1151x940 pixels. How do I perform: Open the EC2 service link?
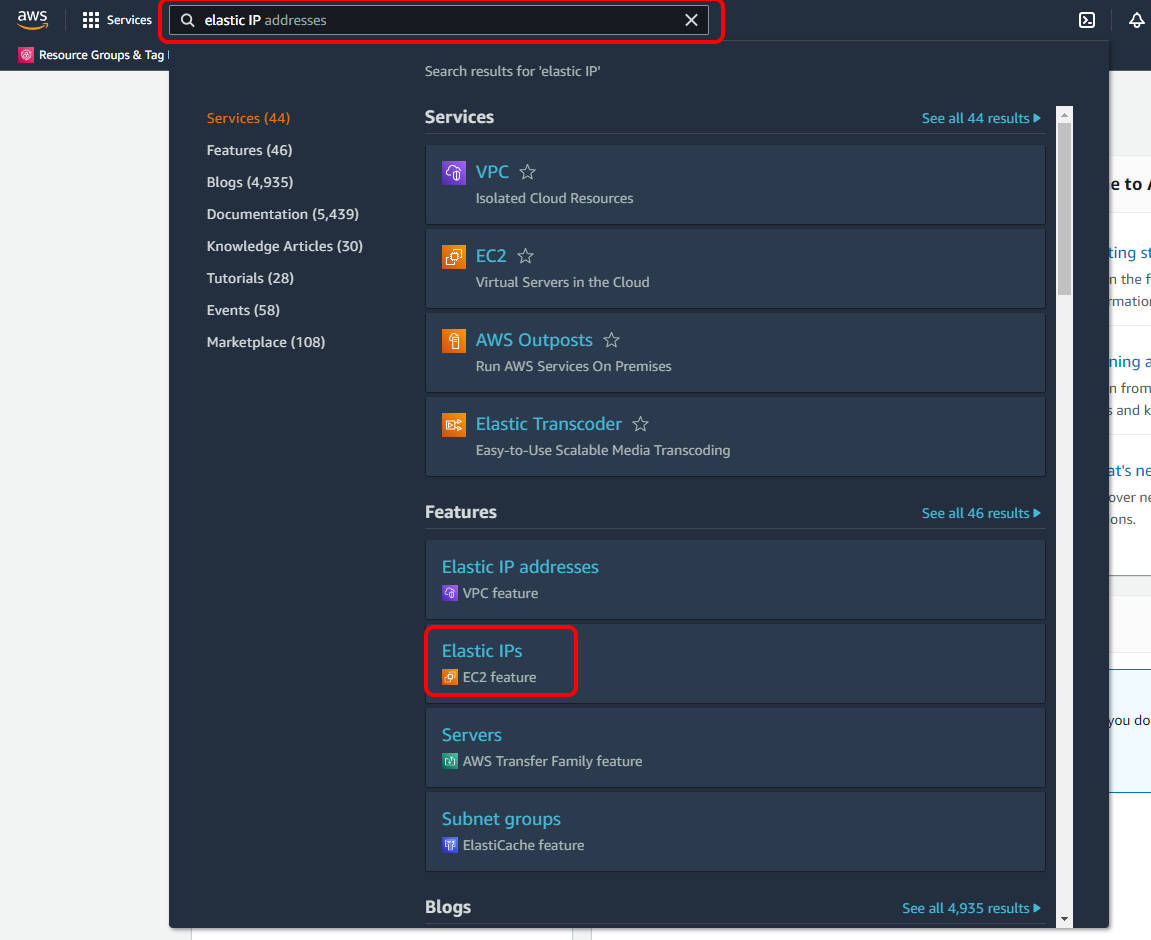tap(491, 256)
